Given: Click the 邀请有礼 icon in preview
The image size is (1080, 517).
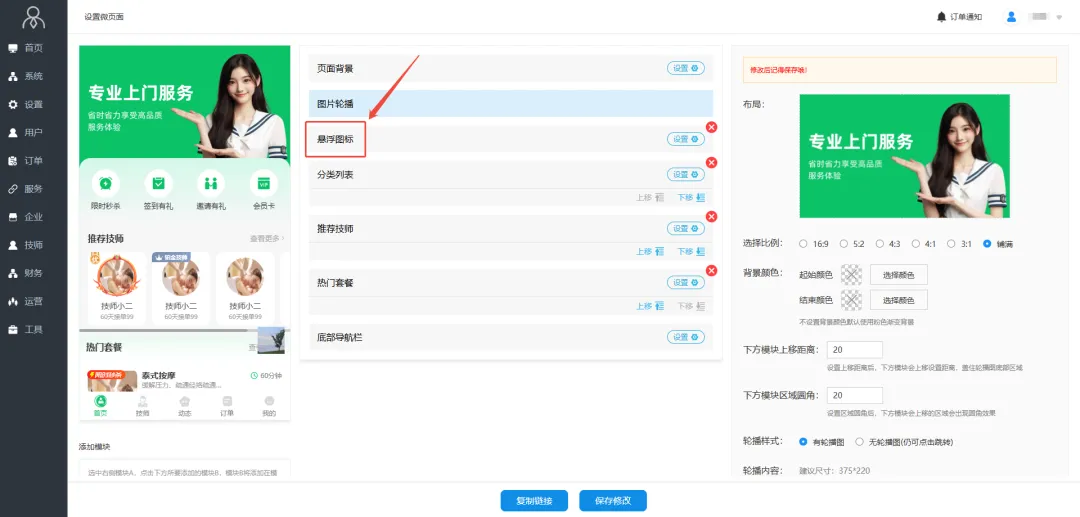Looking at the screenshot, I should pyautogui.click(x=211, y=183).
